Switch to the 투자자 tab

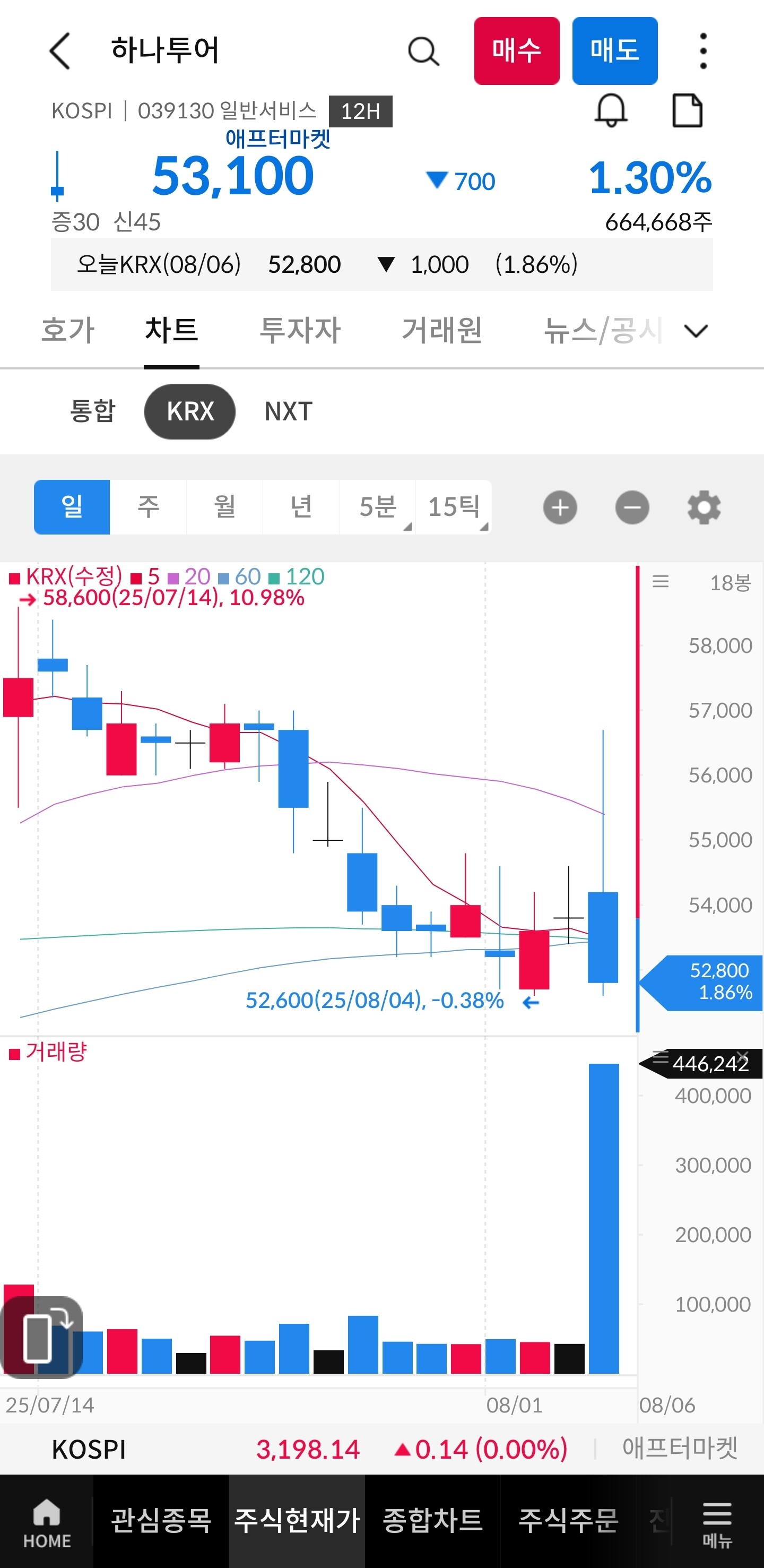click(300, 330)
